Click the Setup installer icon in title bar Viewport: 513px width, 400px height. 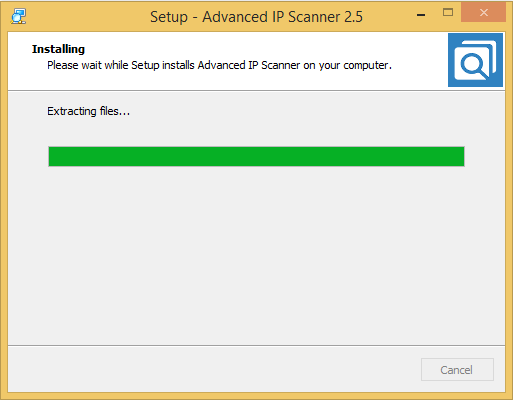pos(18,16)
